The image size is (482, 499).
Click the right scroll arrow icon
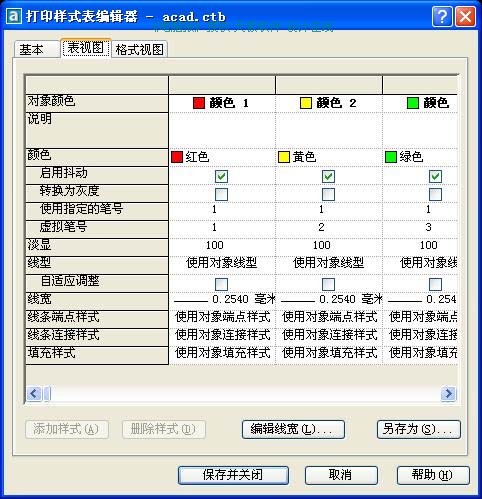pos(449,394)
